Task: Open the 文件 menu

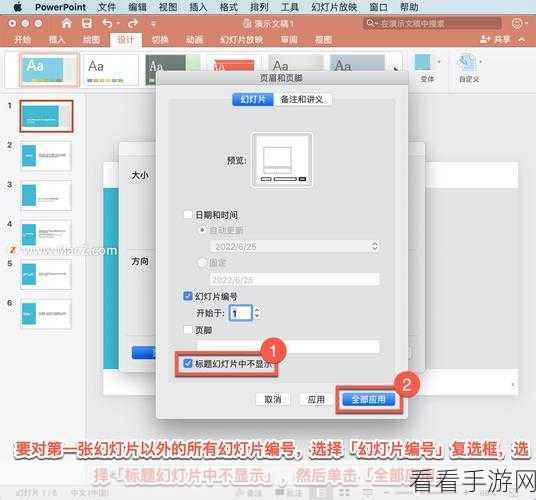Action: pyautogui.click(x=107, y=7)
